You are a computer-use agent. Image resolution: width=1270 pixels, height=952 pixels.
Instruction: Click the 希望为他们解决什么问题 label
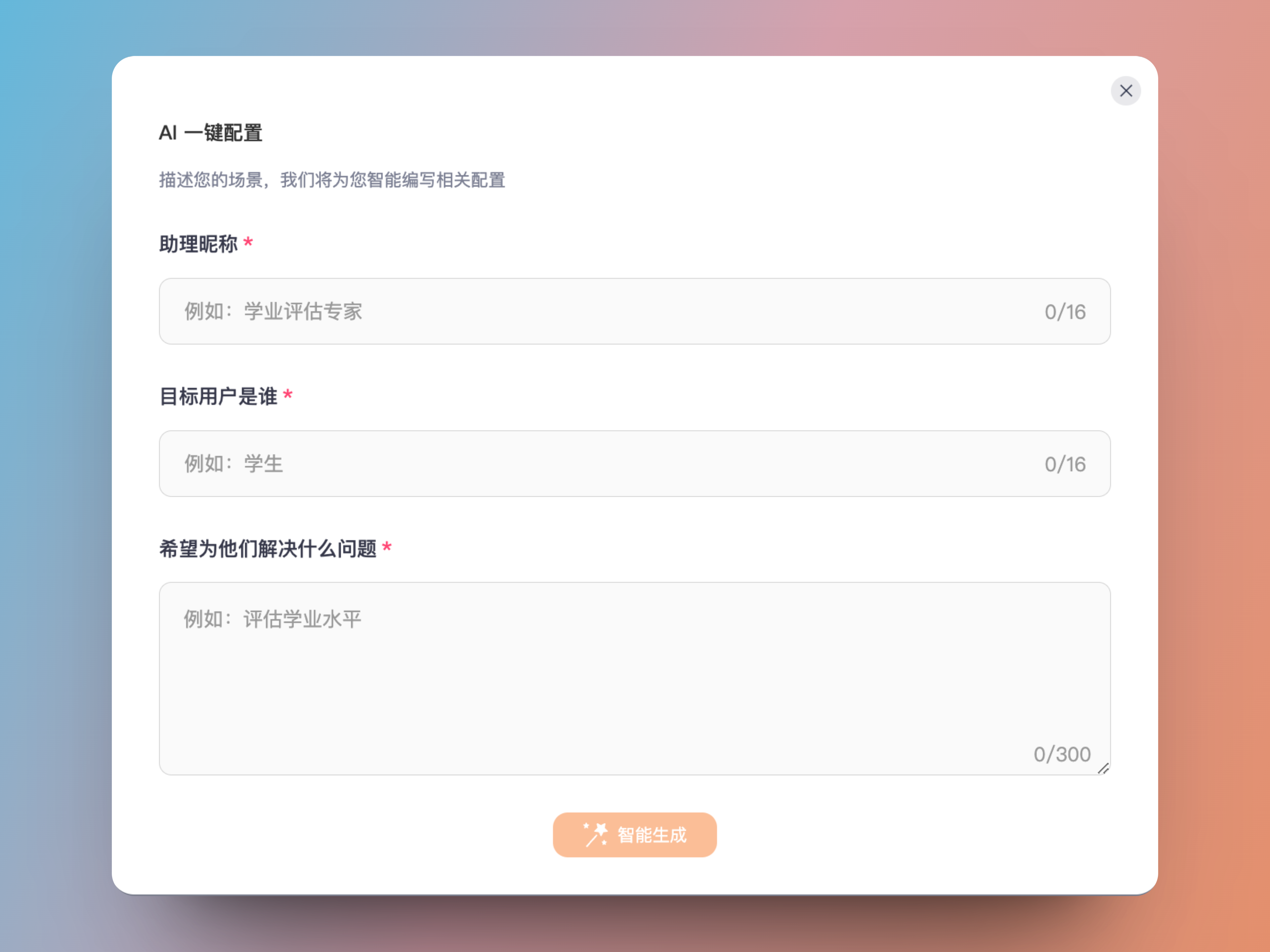point(268,548)
